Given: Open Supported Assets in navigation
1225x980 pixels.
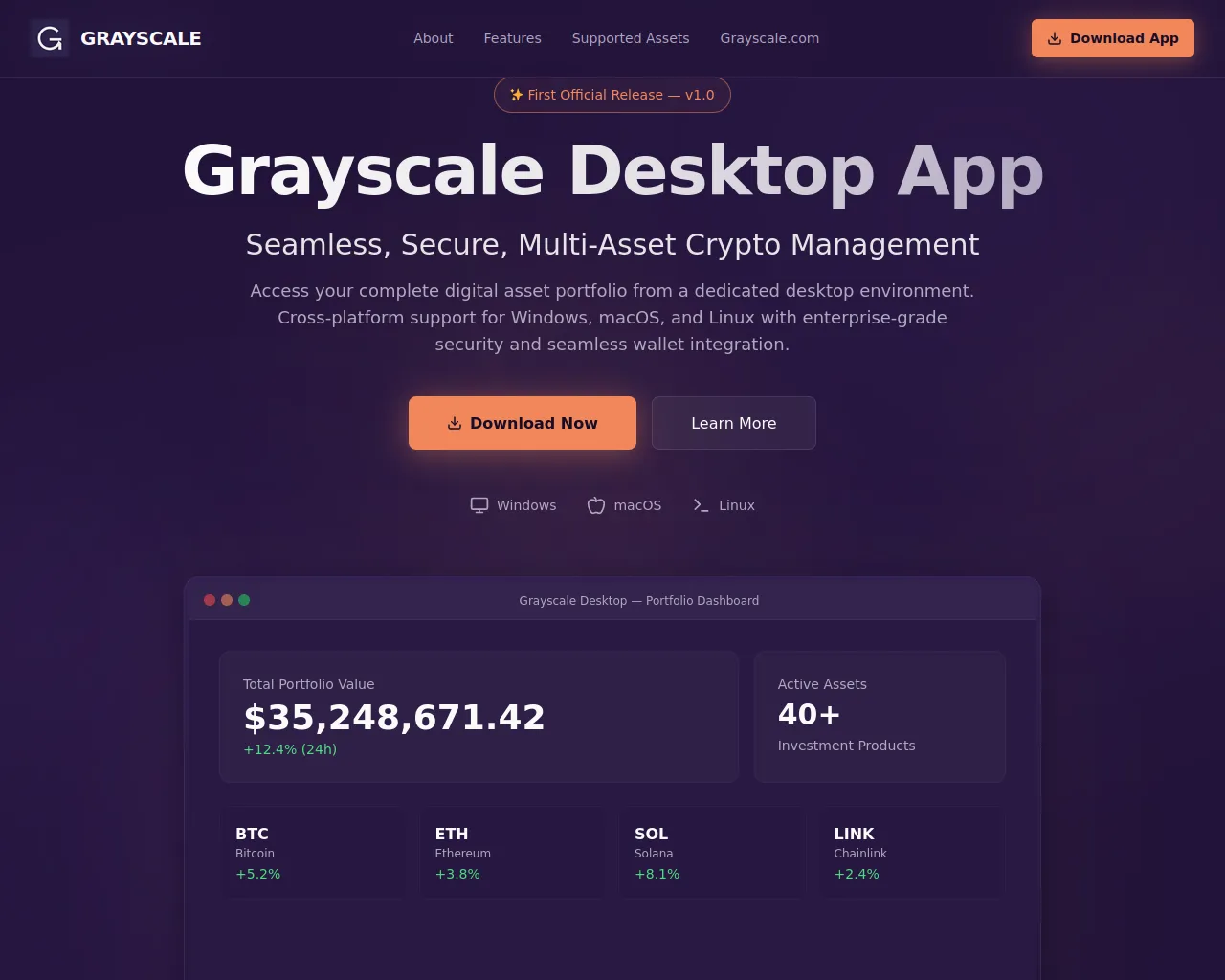Looking at the screenshot, I should (631, 38).
